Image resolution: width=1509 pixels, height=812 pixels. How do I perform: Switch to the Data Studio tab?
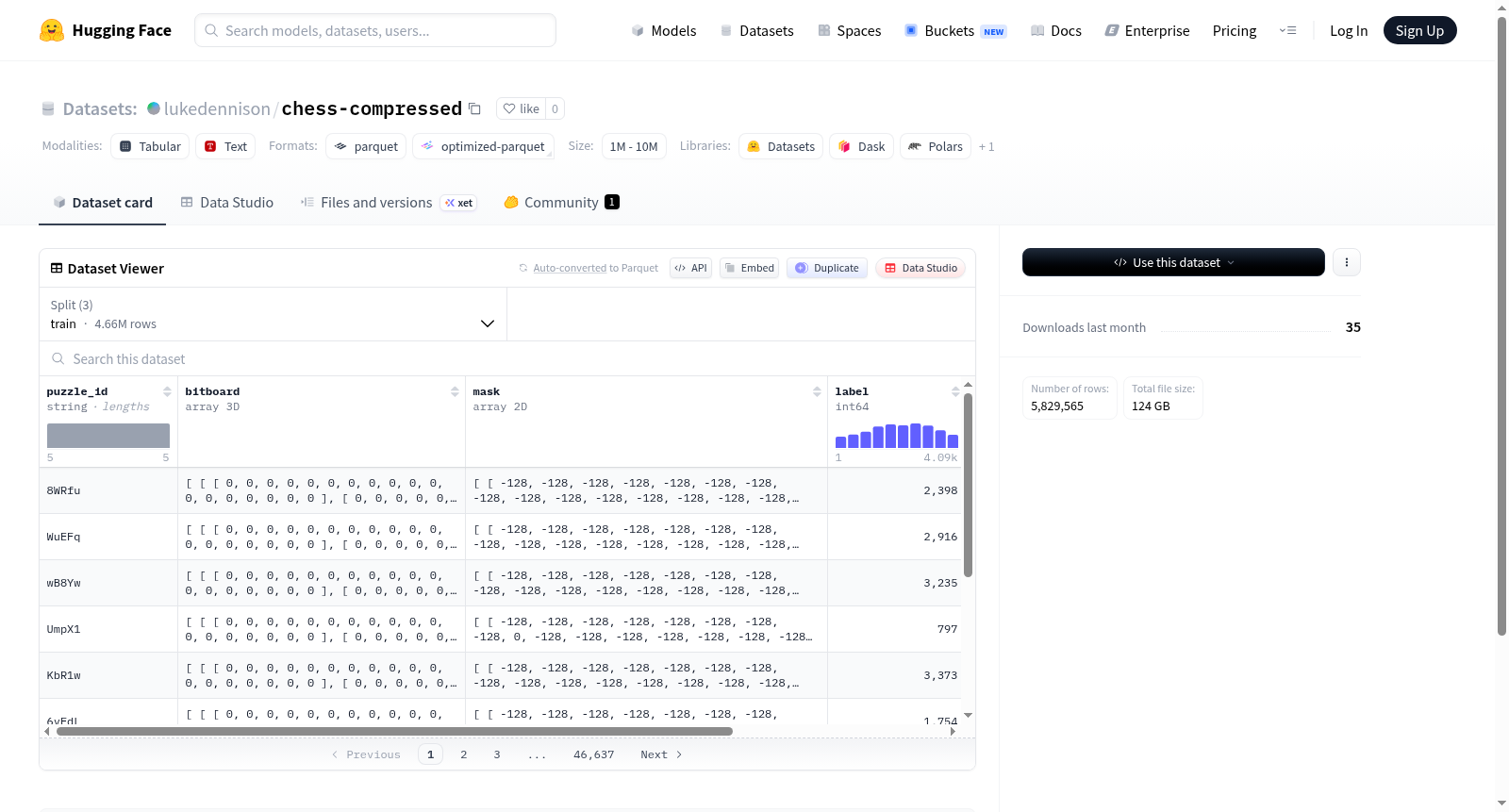coord(227,203)
